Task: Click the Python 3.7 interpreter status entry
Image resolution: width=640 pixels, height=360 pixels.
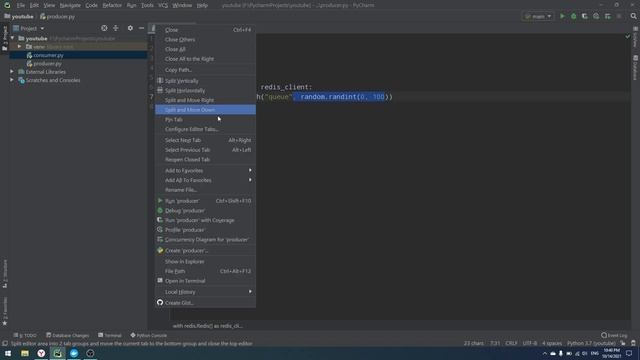Action: coord(591,343)
